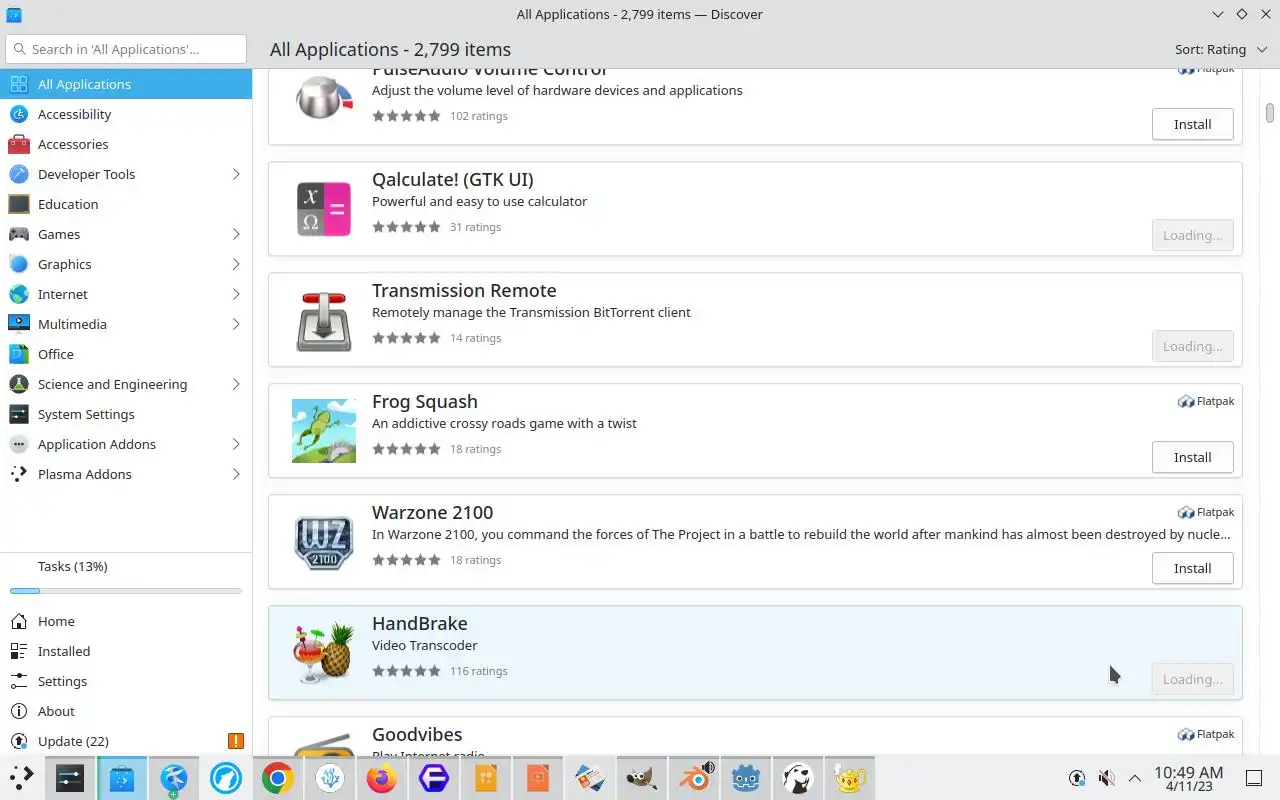Viewport: 1280px width, 800px height.
Task: Click the Science and Engineering icon
Action: click(19, 384)
